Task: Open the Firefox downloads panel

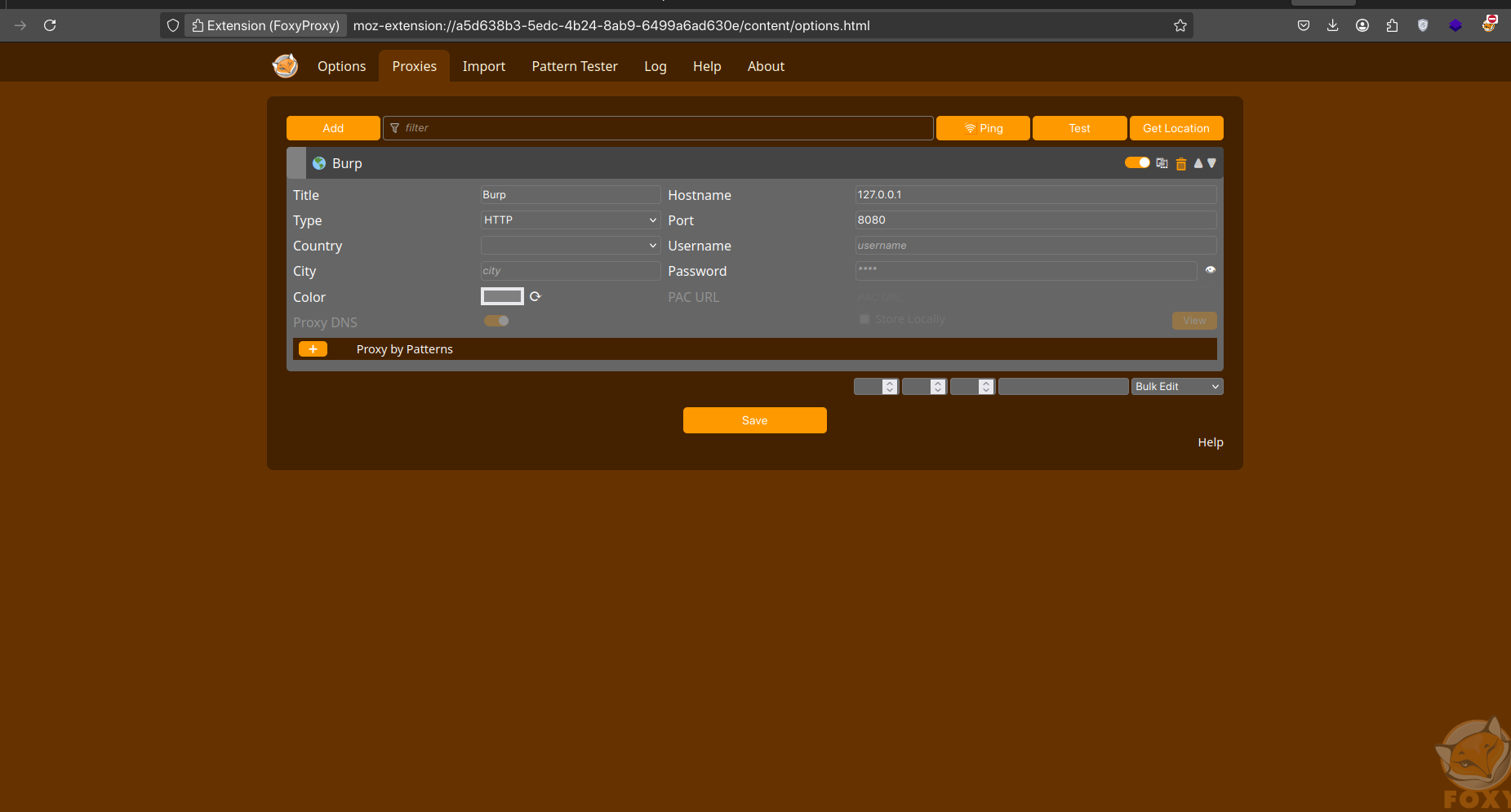Action: [x=1332, y=25]
